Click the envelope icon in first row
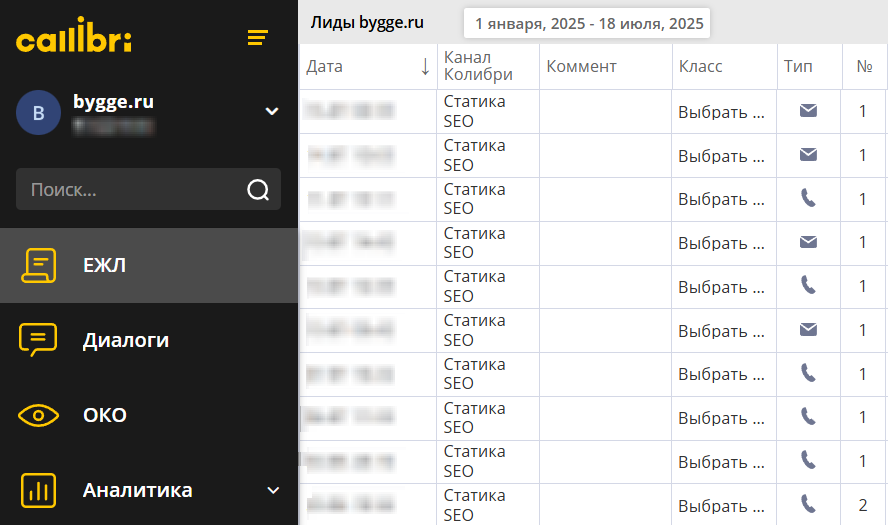This screenshot has width=888, height=525. (808, 111)
